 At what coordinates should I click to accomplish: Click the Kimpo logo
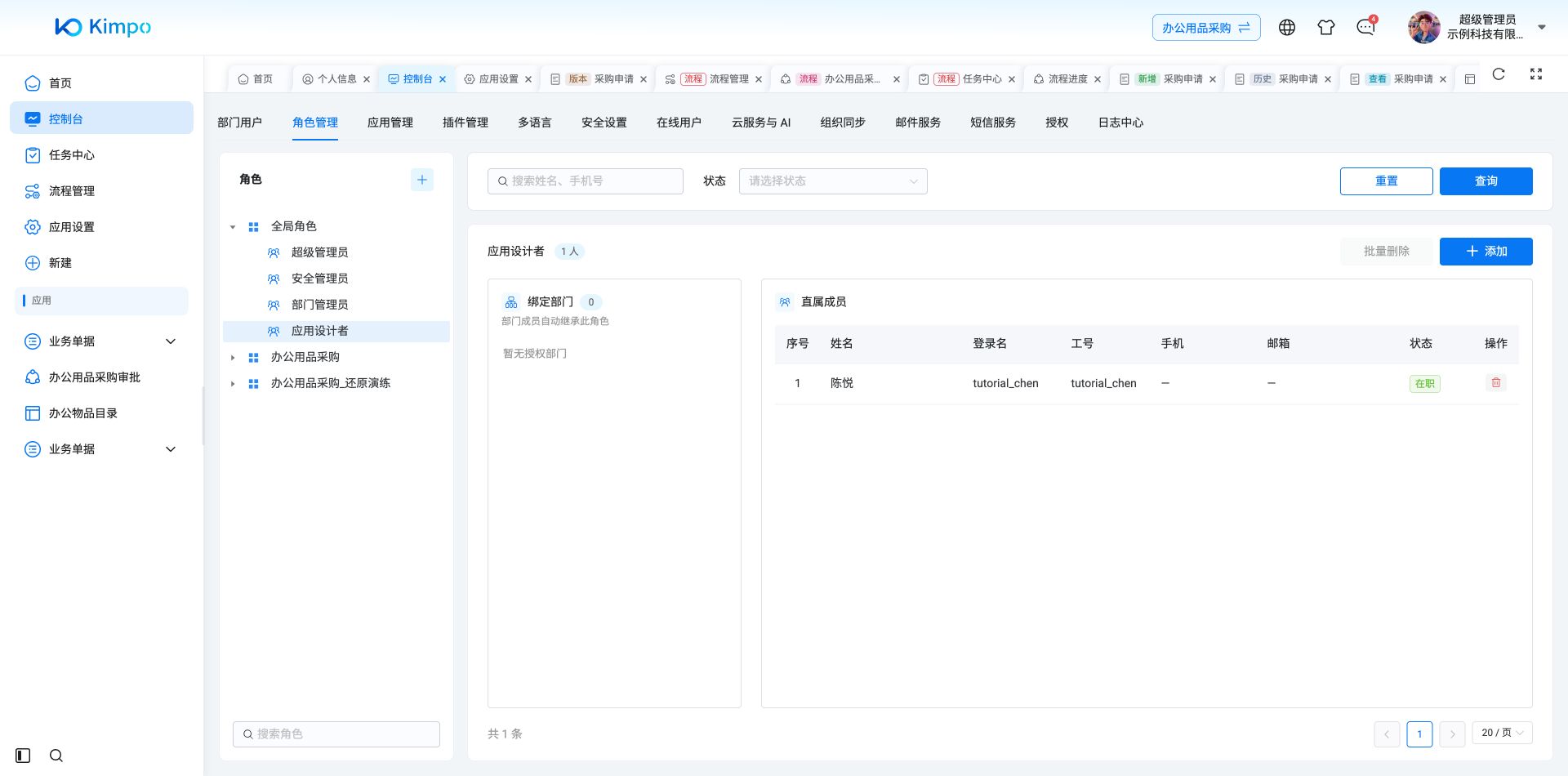tap(103, 27)
